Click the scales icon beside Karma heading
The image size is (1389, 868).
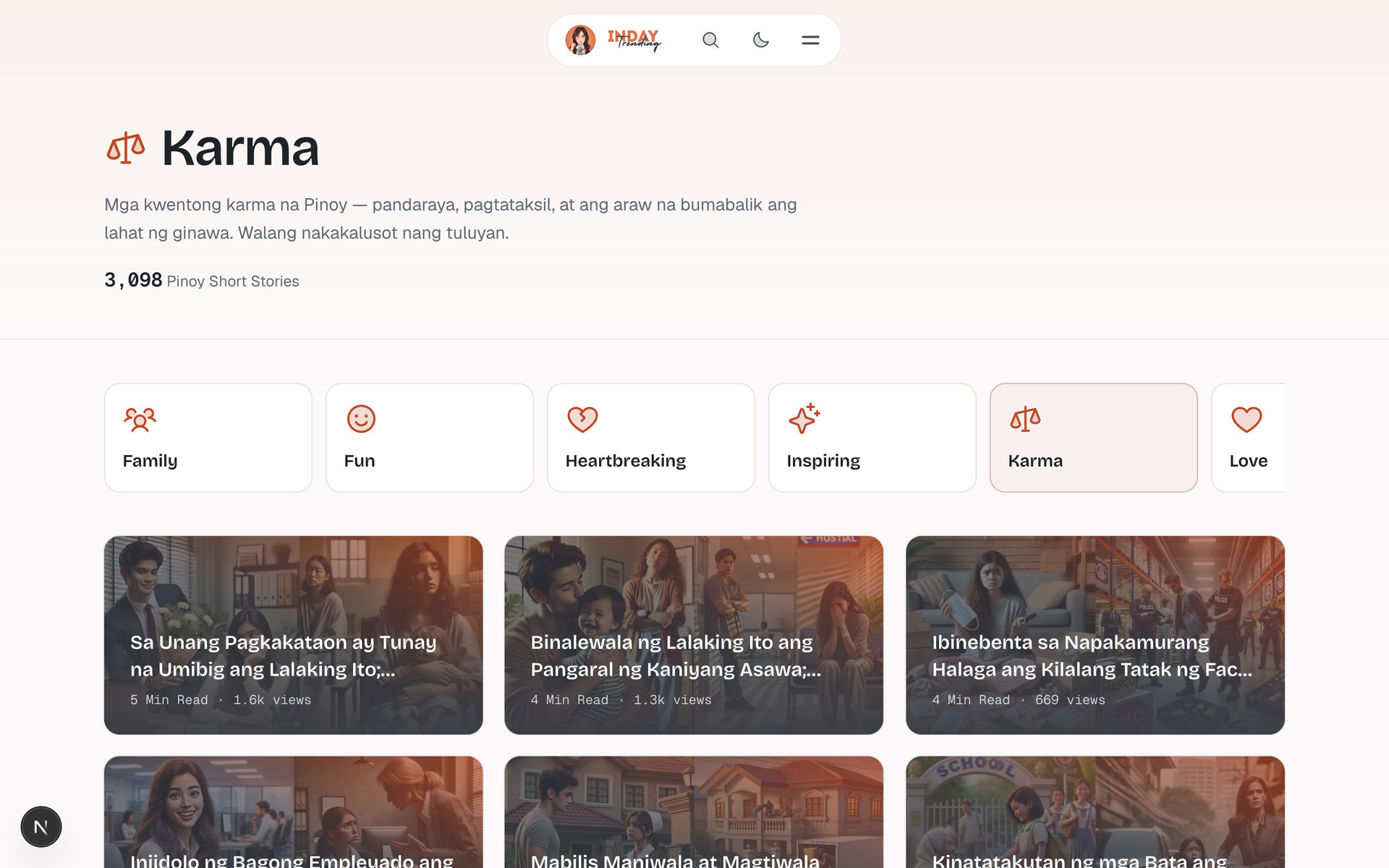tap(126, 148)
